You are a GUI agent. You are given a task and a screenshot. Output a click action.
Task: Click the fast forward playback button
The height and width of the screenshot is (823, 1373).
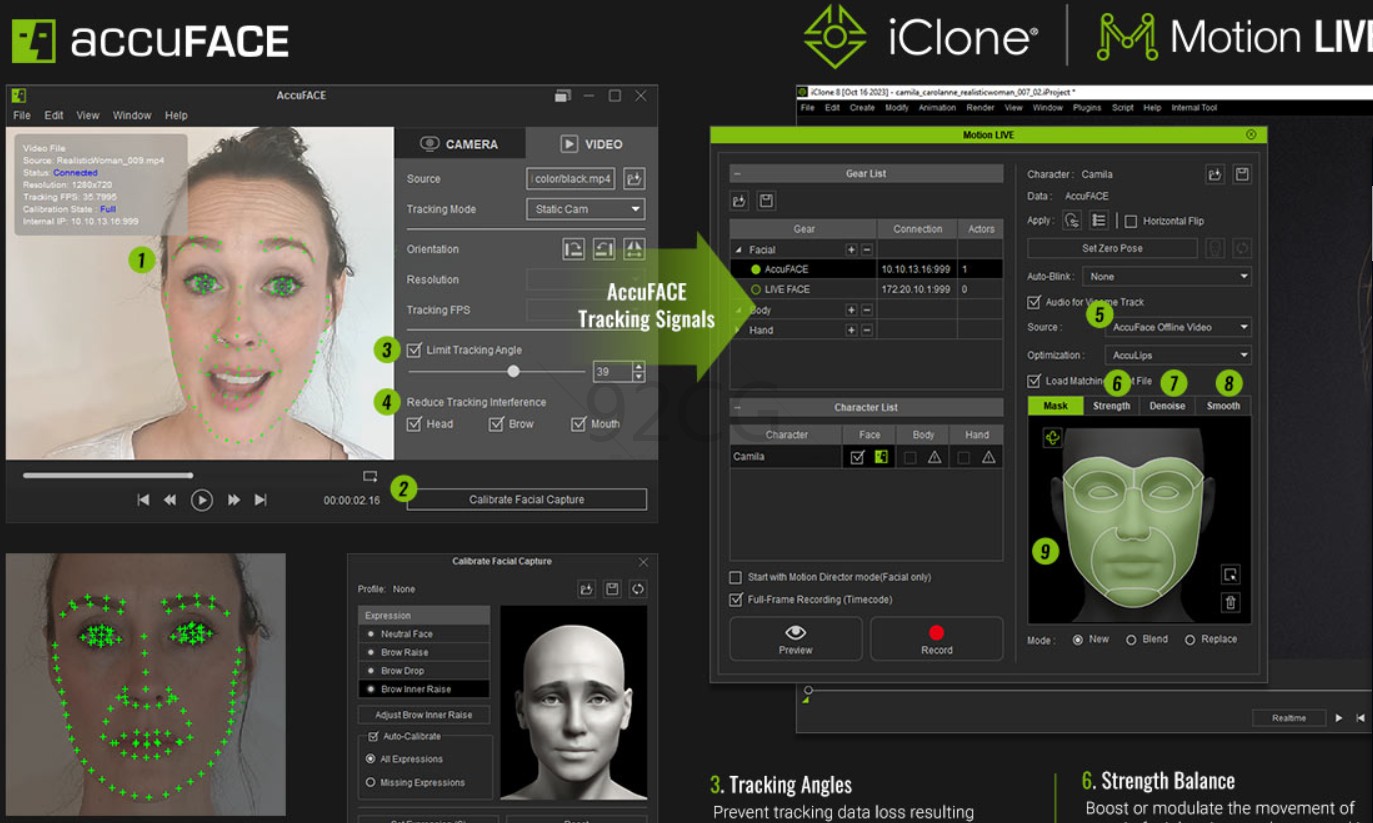point(233,500)
